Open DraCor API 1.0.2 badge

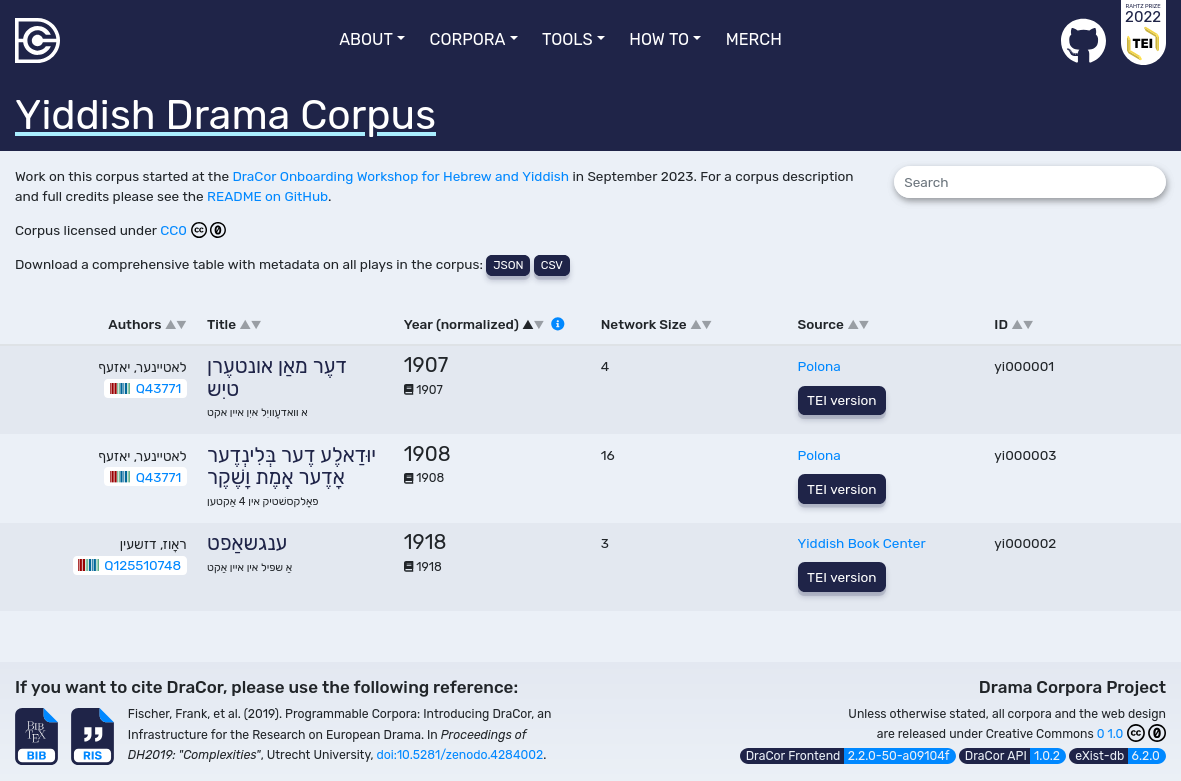[1012, 755]
